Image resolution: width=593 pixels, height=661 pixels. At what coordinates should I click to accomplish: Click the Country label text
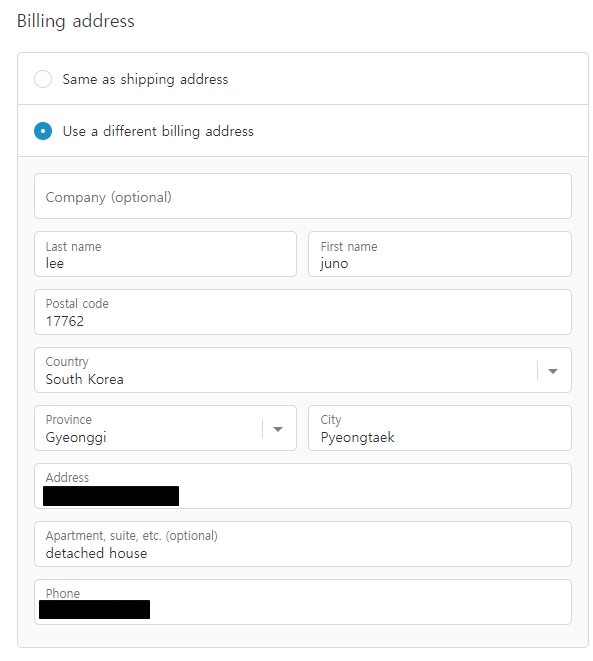(67, 362)
